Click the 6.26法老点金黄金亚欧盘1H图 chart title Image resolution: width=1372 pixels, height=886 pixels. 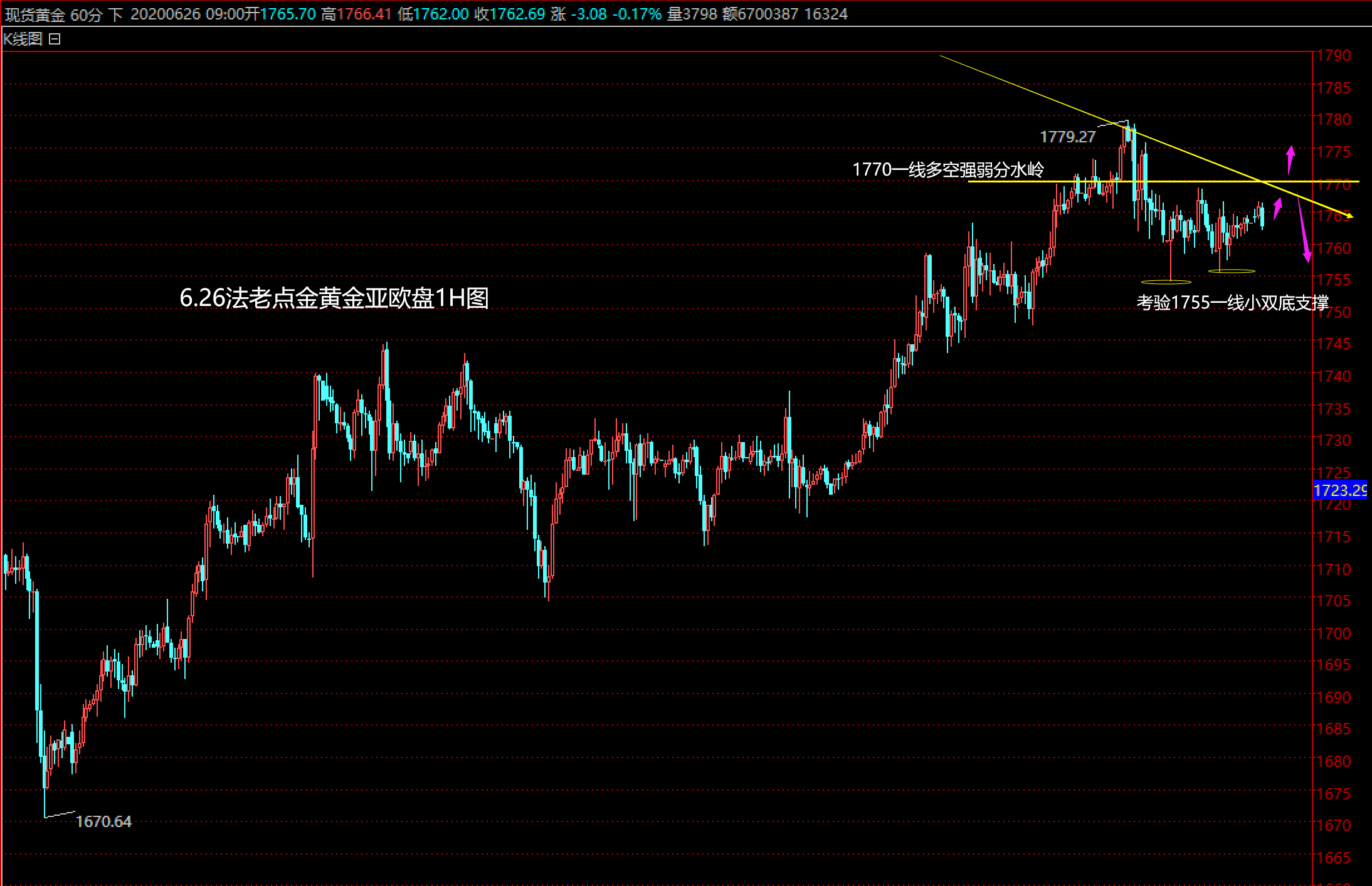pyautogui.click(x=334, y=298)
